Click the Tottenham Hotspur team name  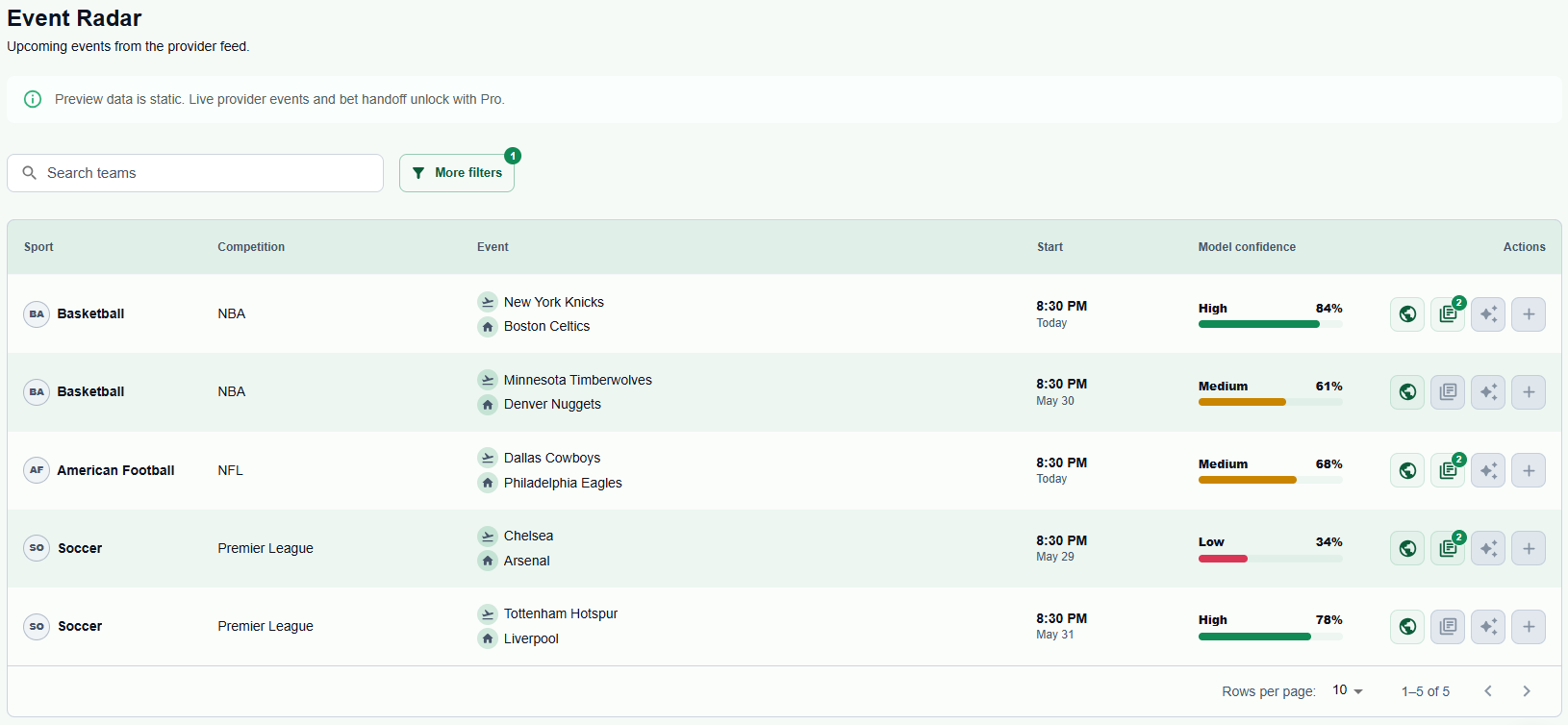pyautogui.click(x=561, y=613)
